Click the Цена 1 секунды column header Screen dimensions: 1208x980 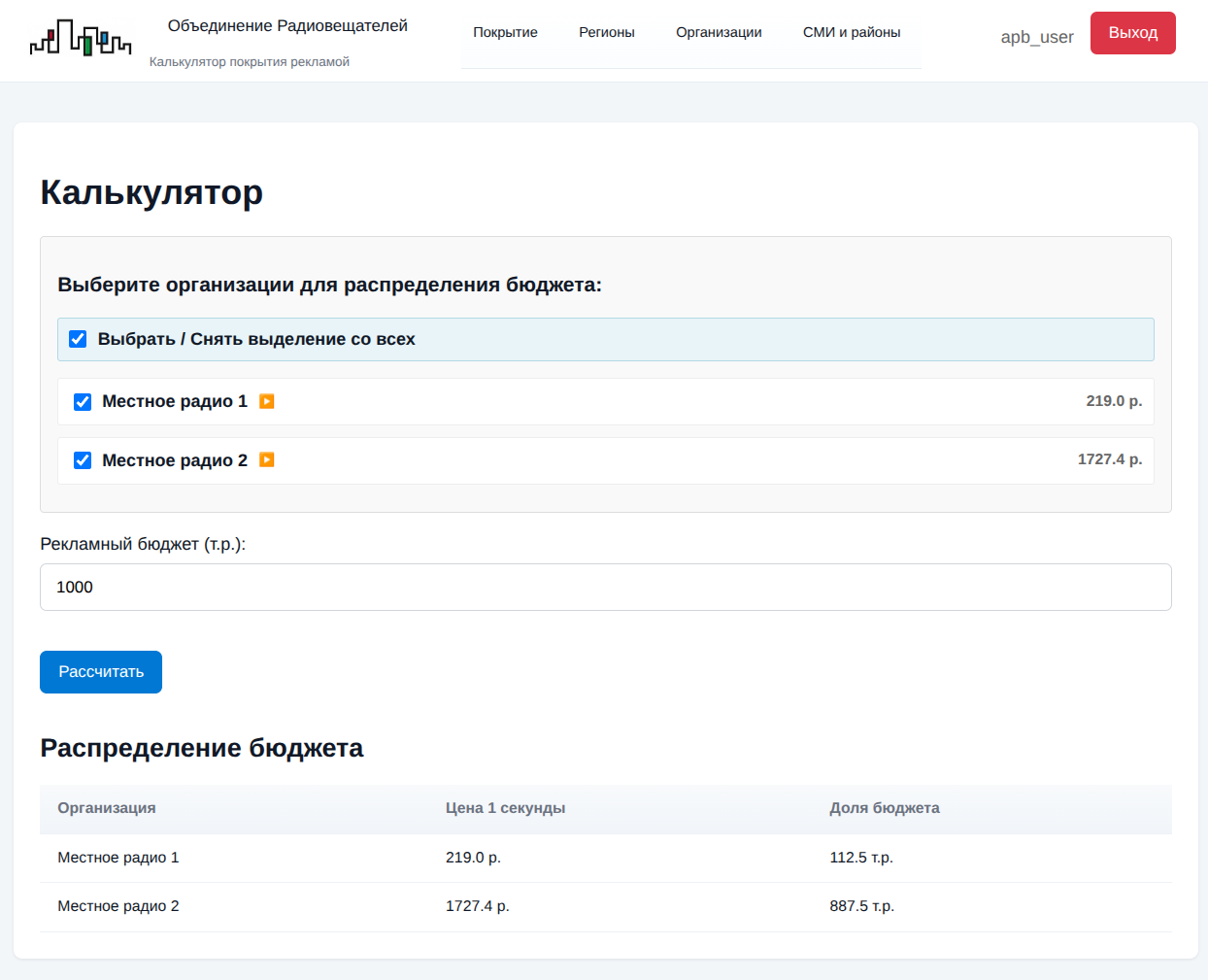tap(505, 808)
